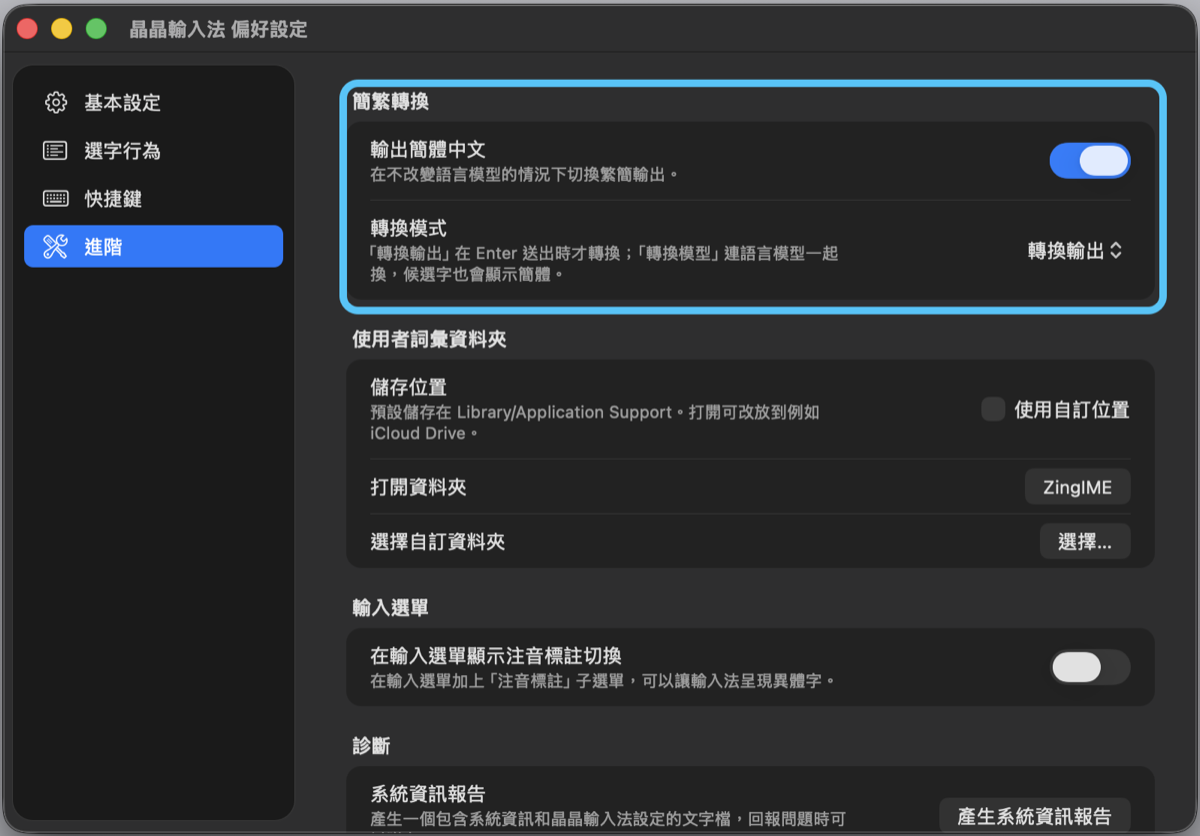The height and width of the screenshot is (836, 1200).
Task: Click the 選擇... custom folder button
Action: [x=1085, y=541]
